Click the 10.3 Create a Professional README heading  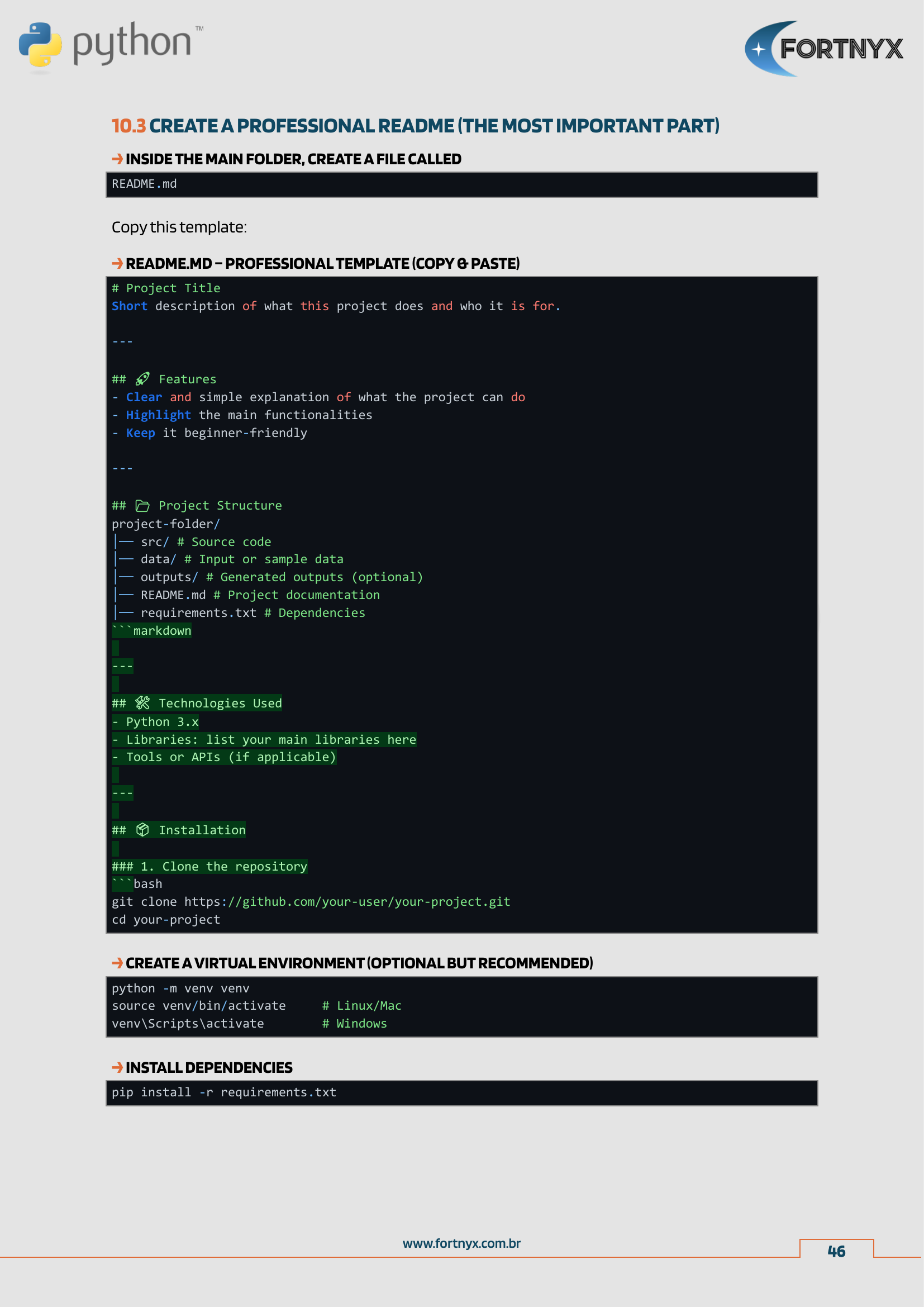tap(415, 126)
